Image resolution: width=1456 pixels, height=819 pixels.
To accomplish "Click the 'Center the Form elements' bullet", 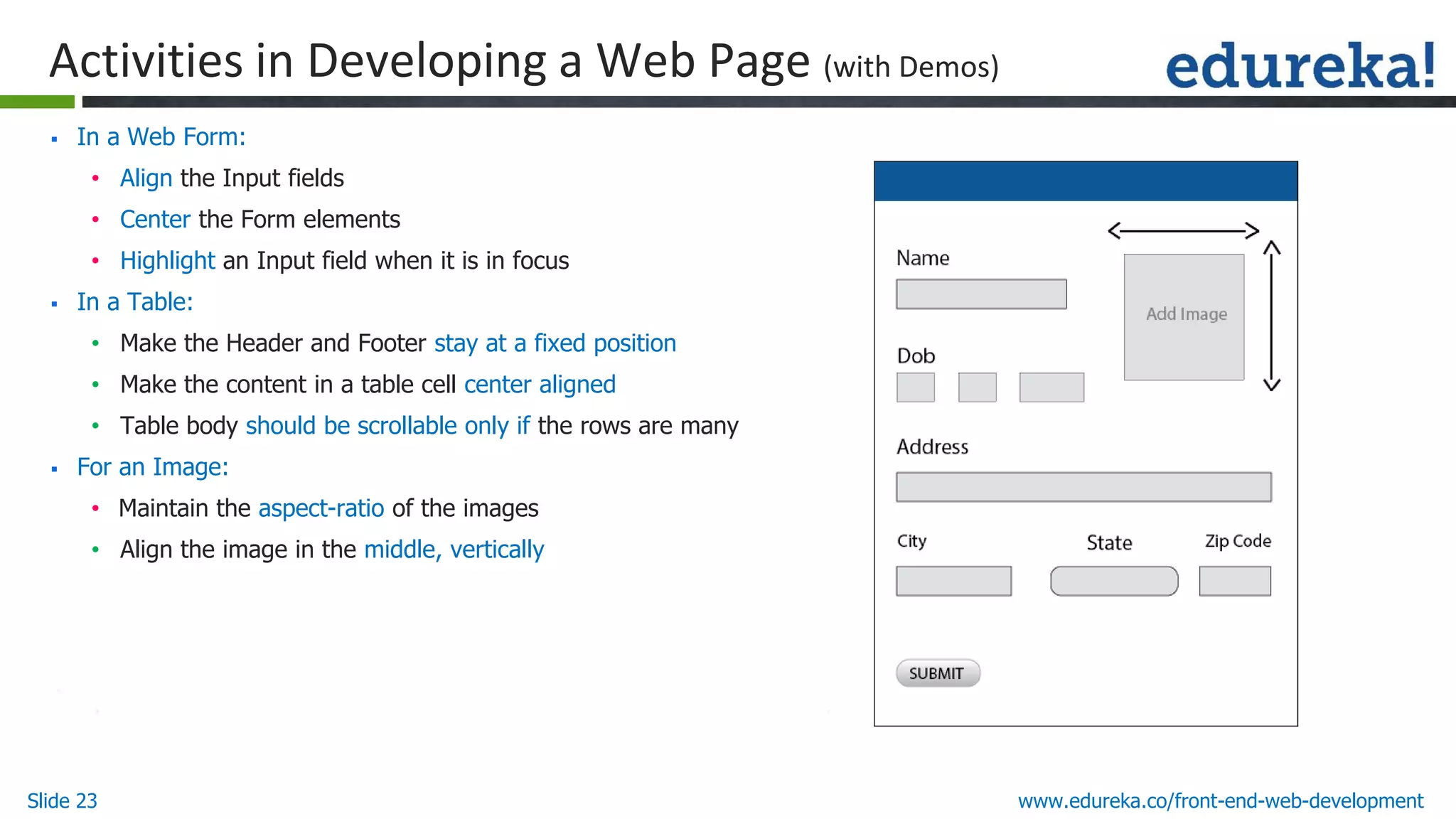I will click(260, 219).
